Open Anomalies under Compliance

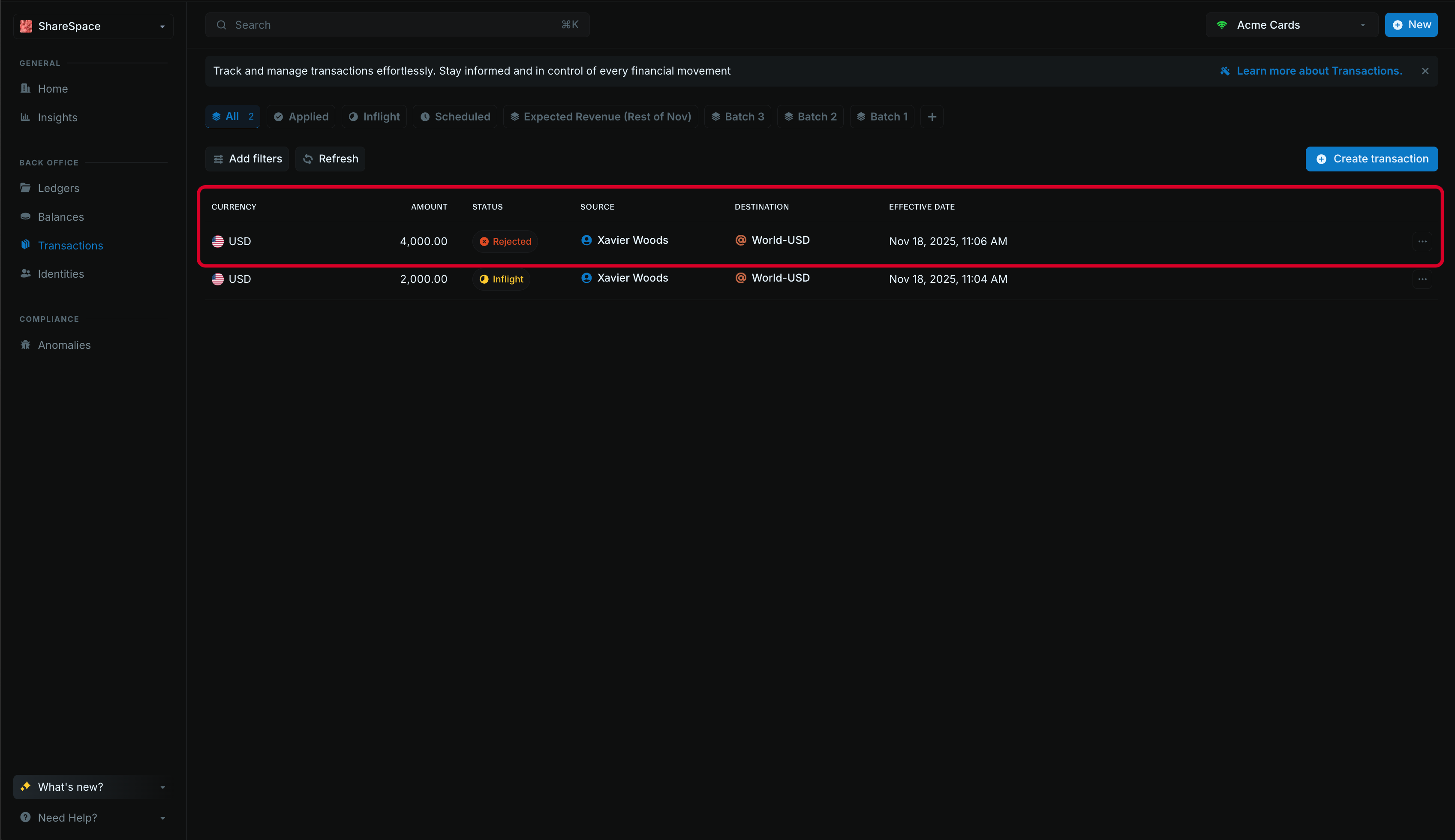[x=64, y=345]
